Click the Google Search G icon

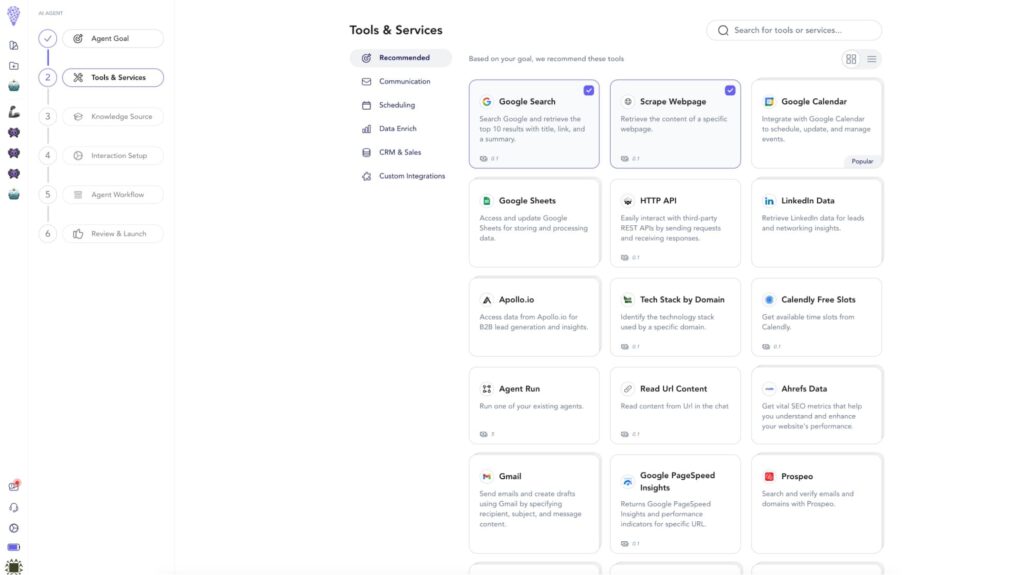click(487, 102)
